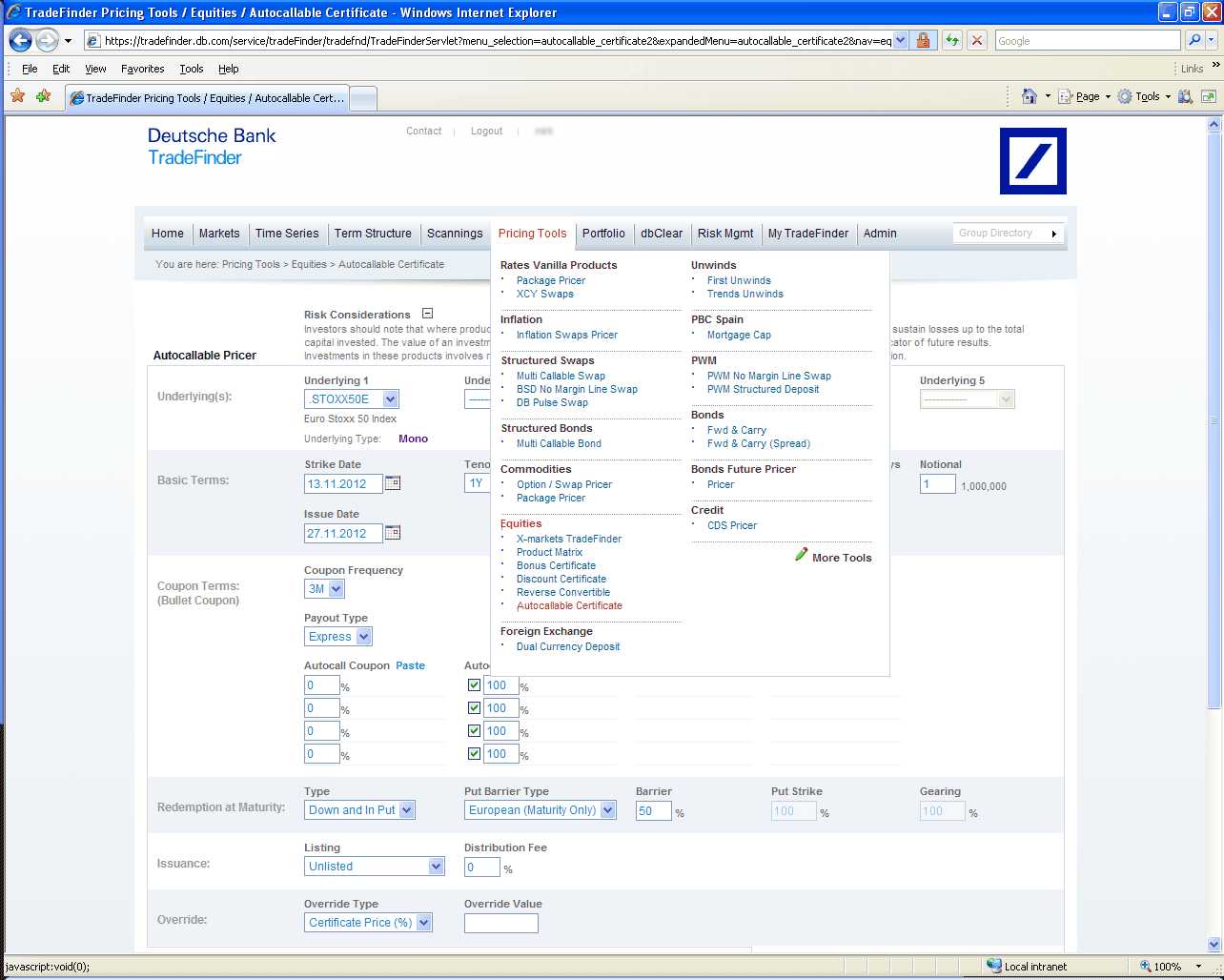Open the Strike Date calendar picker
This screenshot has width=1224, height=980.
click(x=392, y=483)
